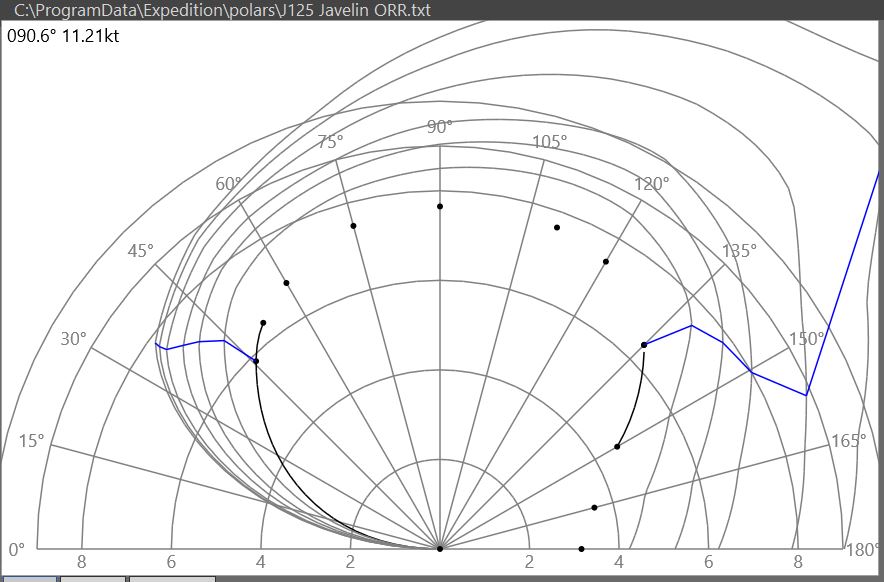This screenshot has height=582, width=884.
Task: Click the 60° angle label
Action: [x=228, y=184]
